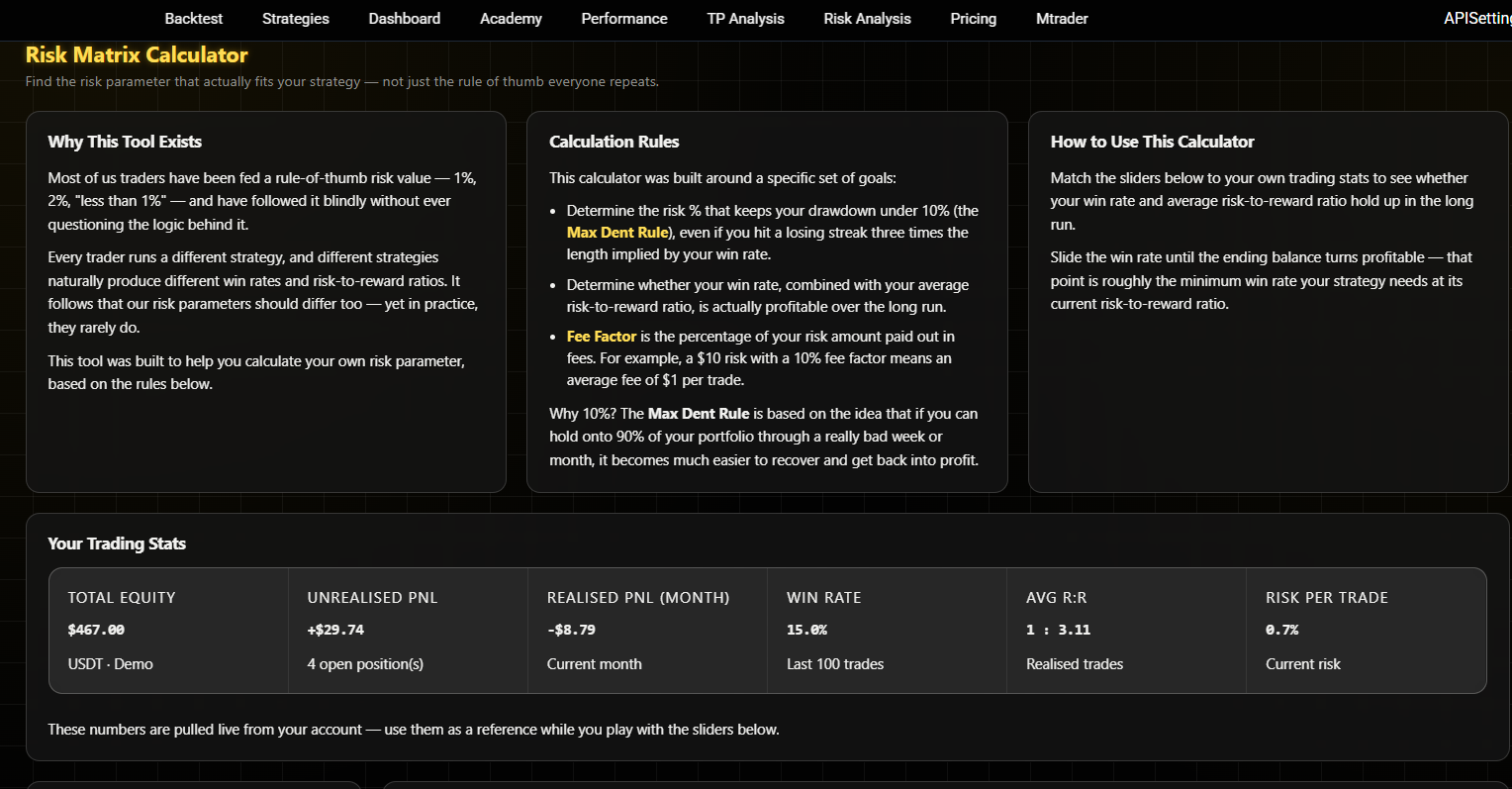Open the Pricing page
1512x789 pixels.
point(974,19)
